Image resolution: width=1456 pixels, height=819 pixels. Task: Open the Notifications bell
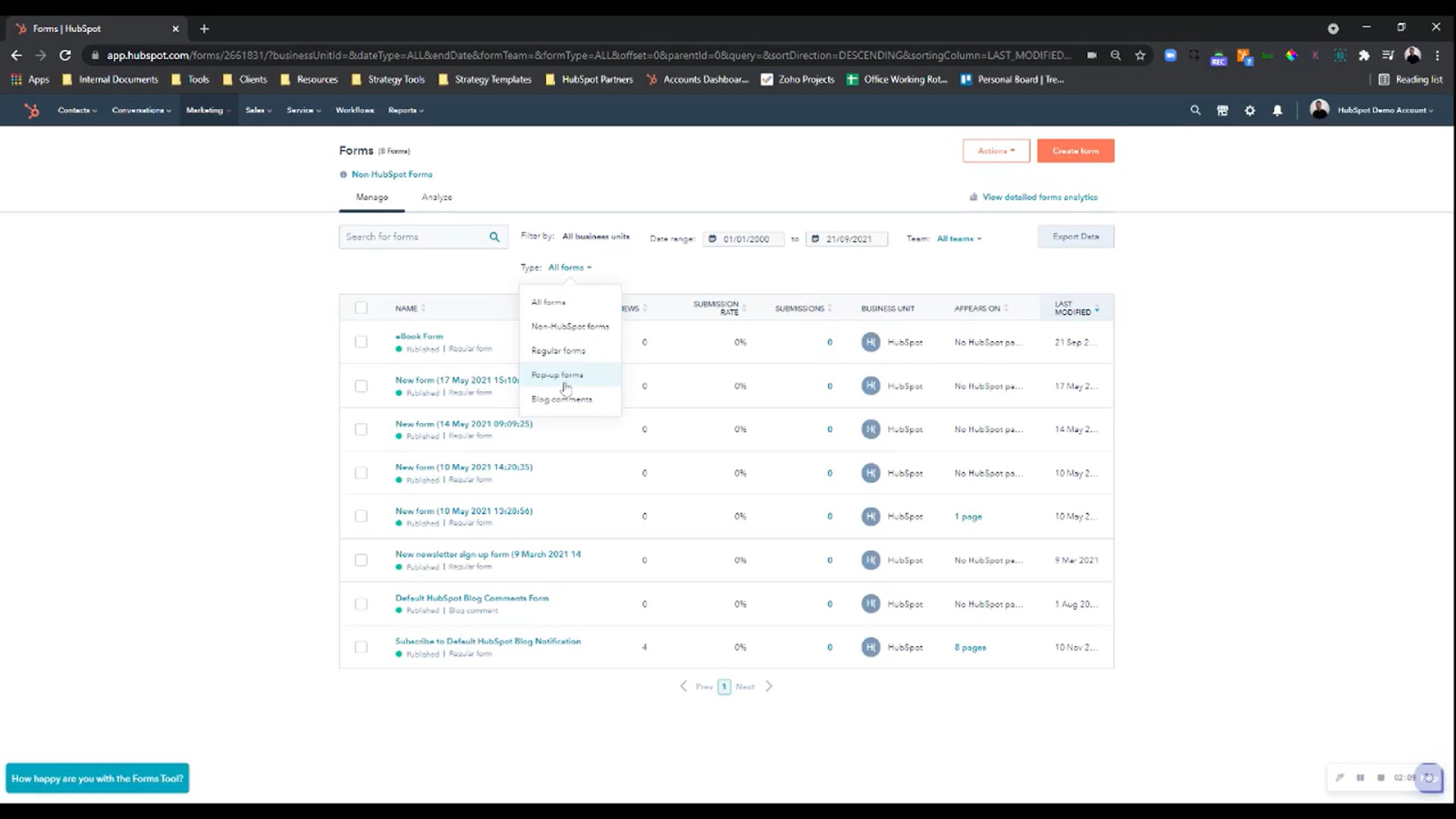point(1277,110)
